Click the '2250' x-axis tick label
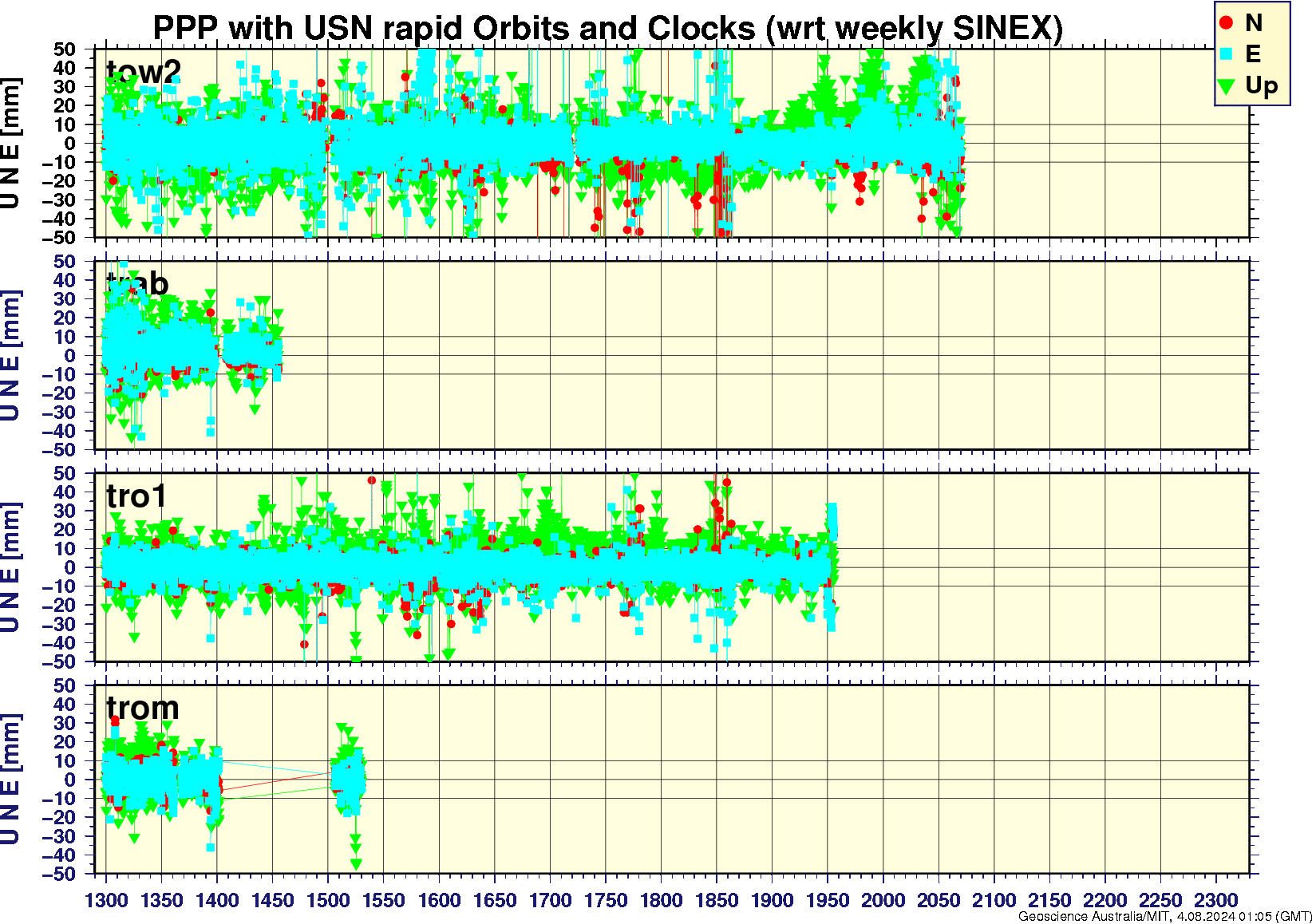The height and width of the screenshot is (924, 1312). point(1160,900)
